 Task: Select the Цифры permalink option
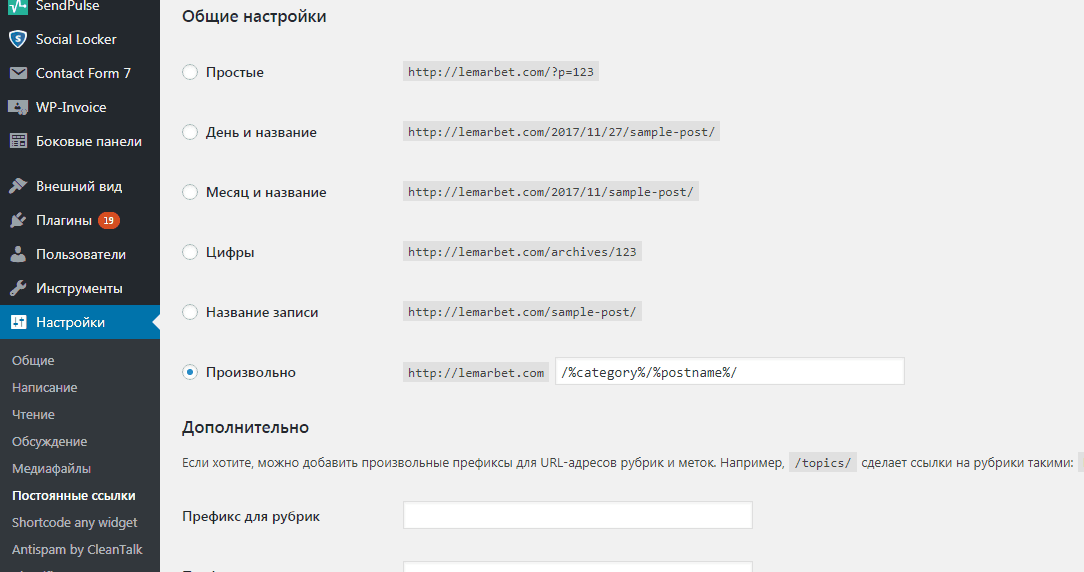pyautogui.click(x=190, y=252)
